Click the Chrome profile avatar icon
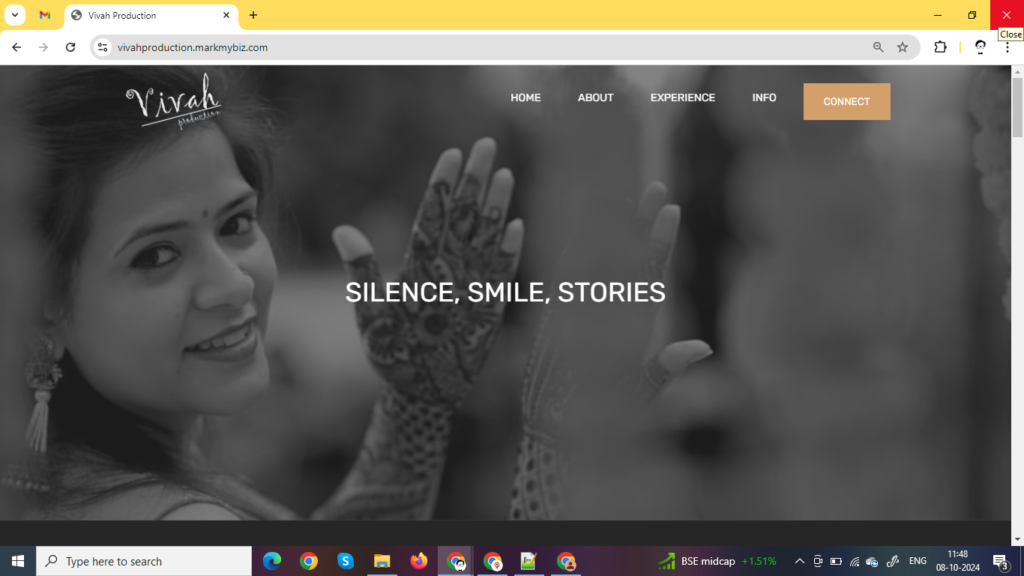 pyautogui.click(x=979, y=47)
